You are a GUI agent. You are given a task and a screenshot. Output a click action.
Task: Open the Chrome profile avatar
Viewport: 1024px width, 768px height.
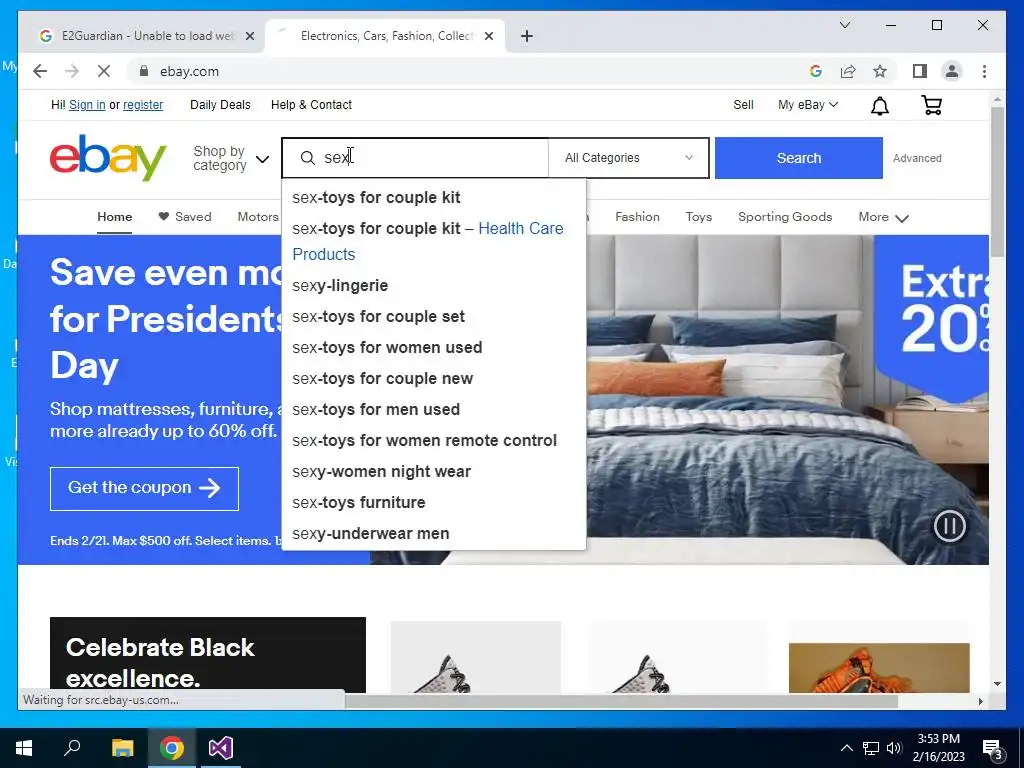click(952, 71)
